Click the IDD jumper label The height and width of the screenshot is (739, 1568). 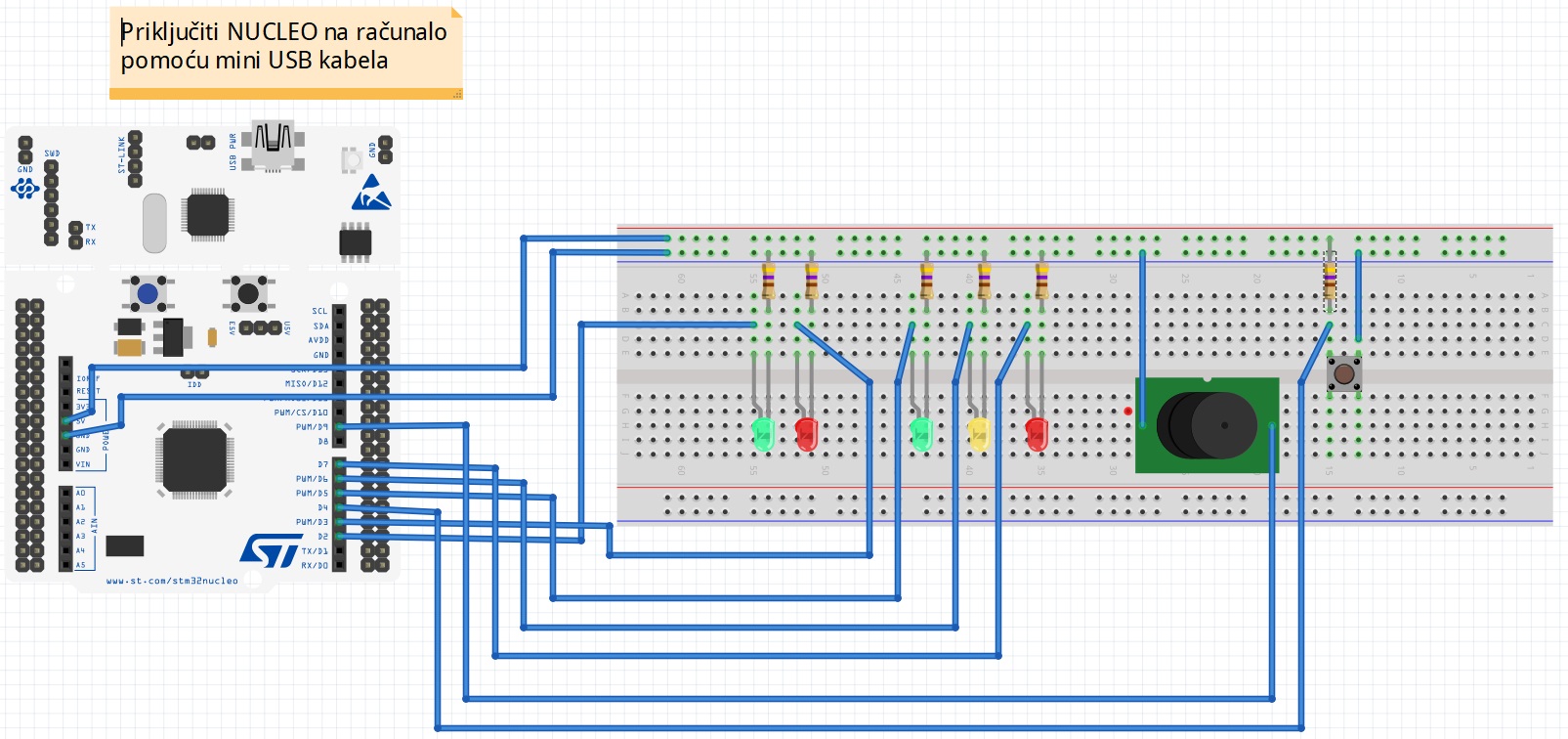pos(194,385)
